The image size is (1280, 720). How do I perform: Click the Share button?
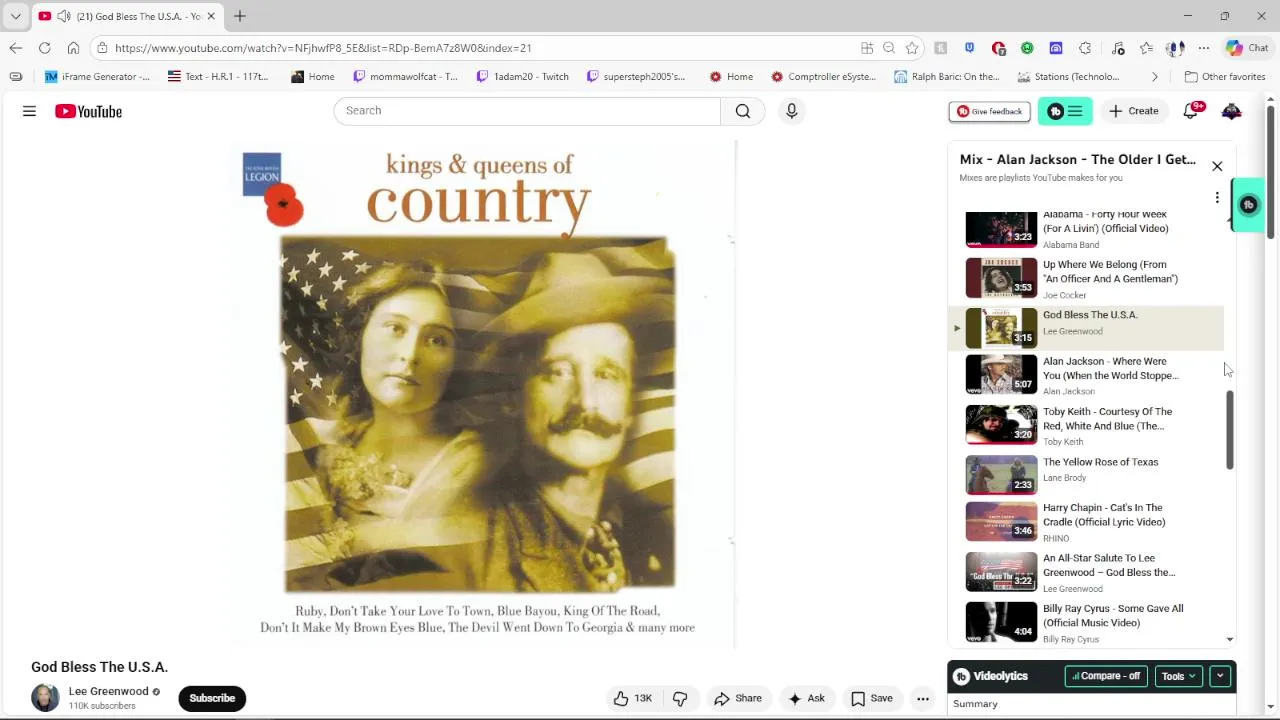click(x=738, y=698)
